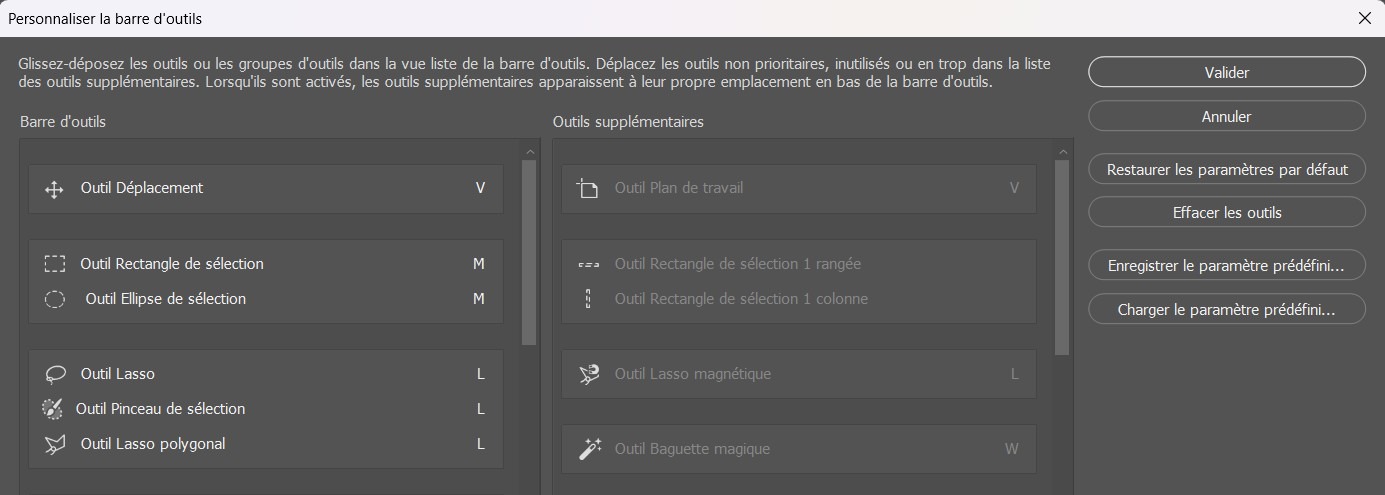Viewport: 1385px width, 495px height.
Task: Click the Annuler button
Action: pos(1226,116)
